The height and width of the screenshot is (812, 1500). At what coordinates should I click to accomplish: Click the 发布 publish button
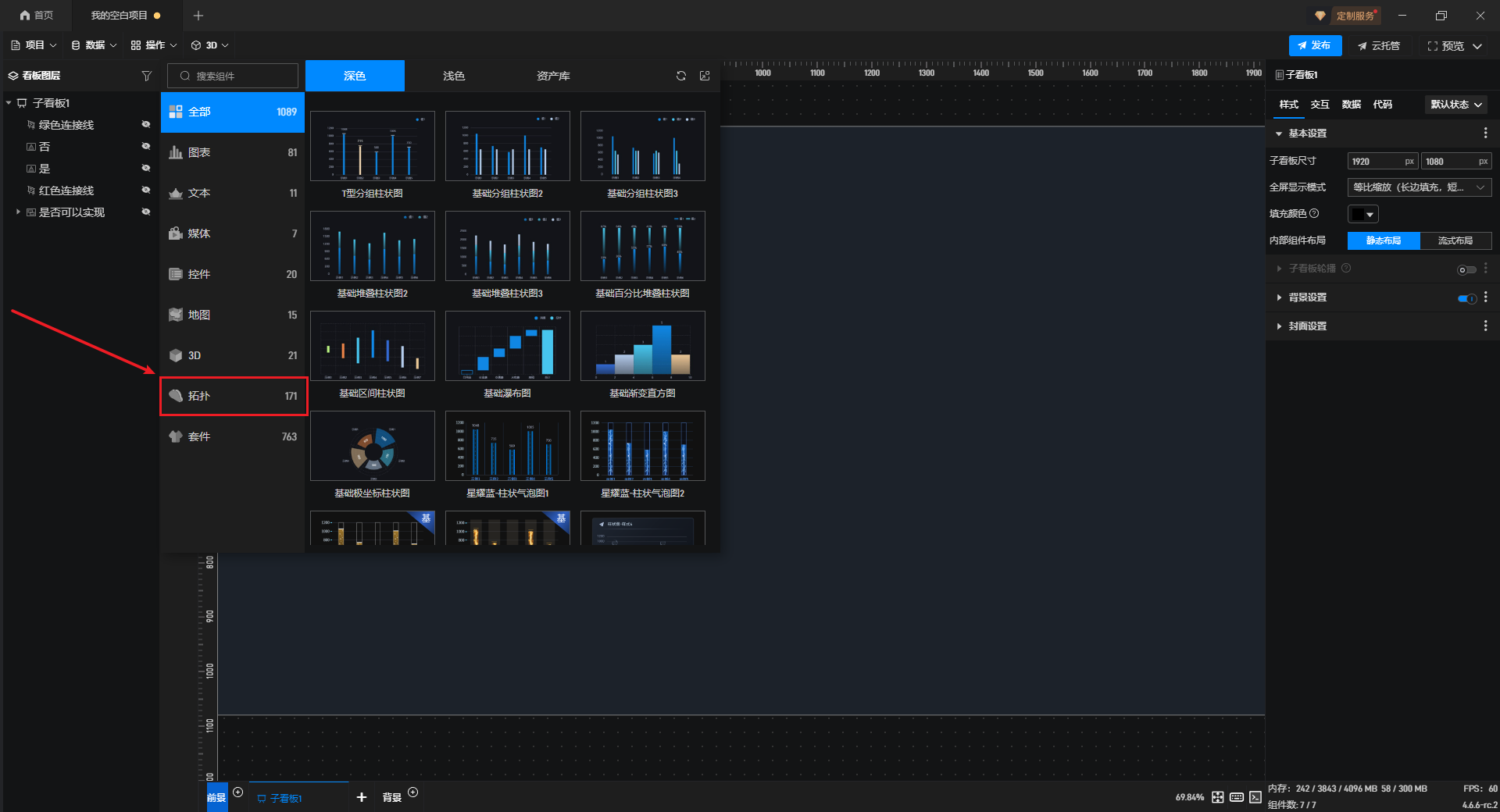(x=1315, y=45)
